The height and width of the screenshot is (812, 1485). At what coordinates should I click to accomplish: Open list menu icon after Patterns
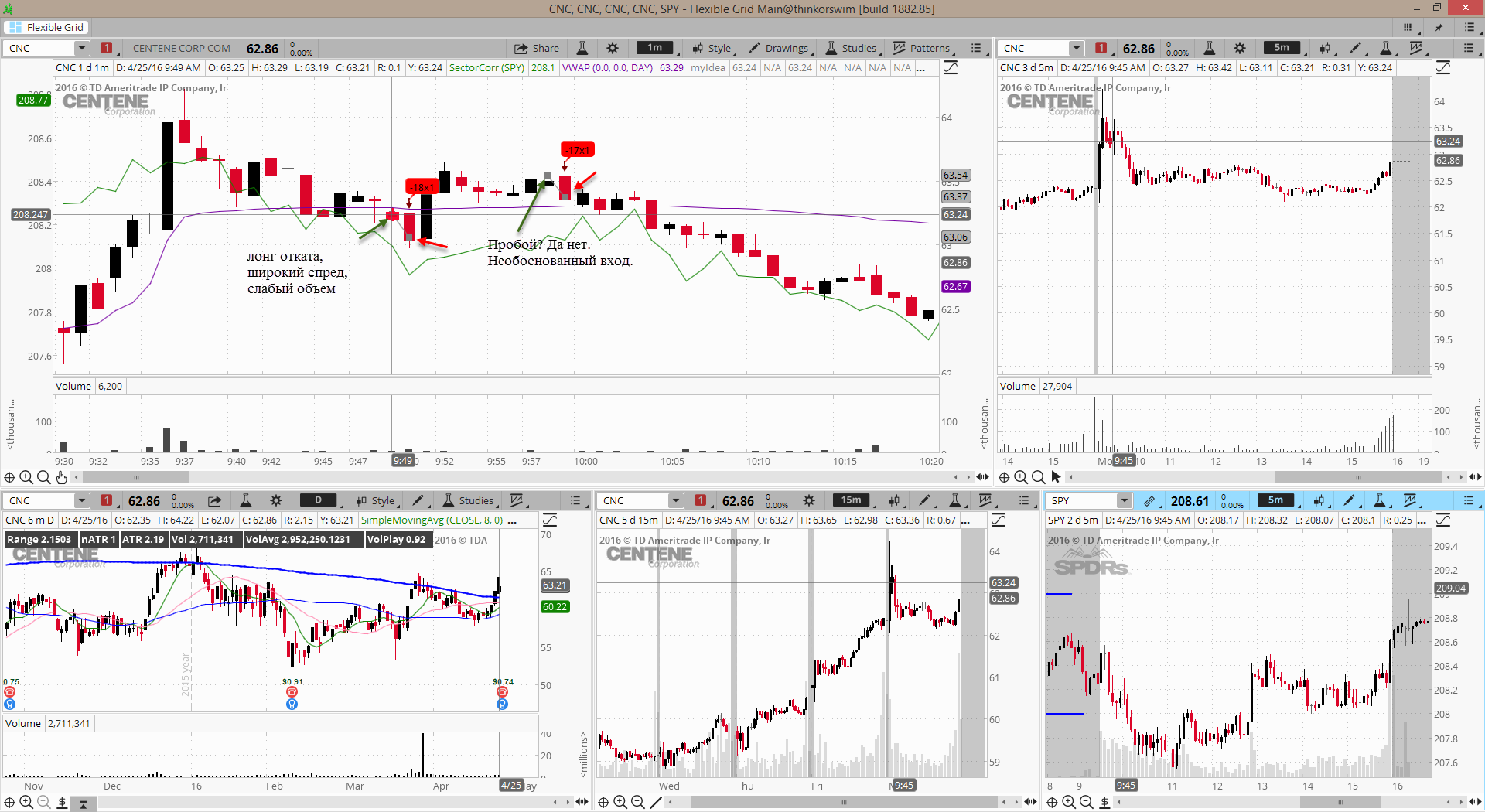coord(976,48)
